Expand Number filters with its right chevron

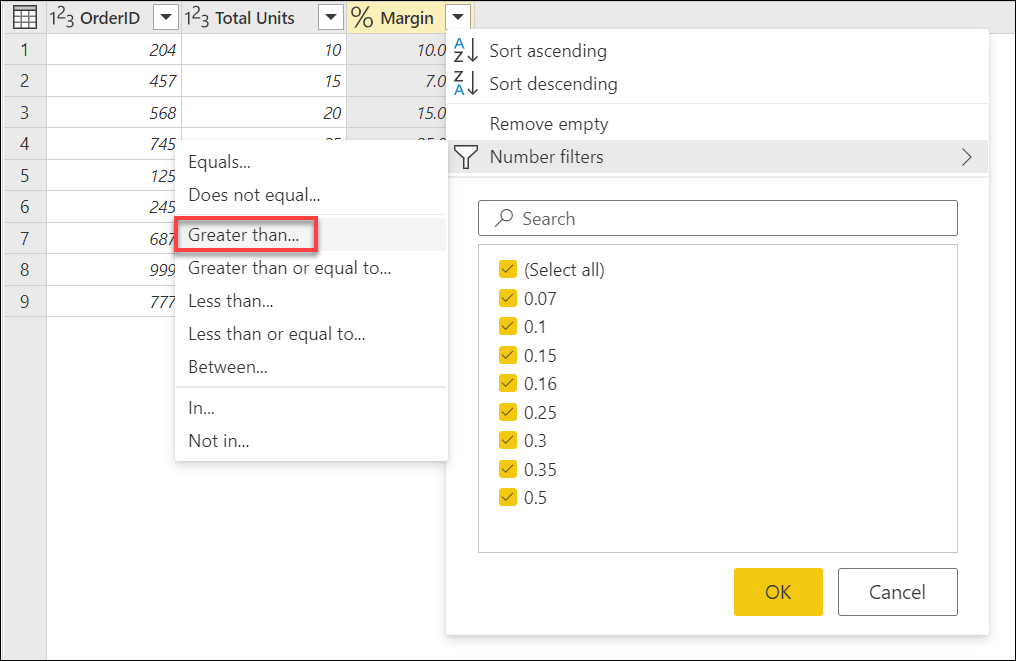point(965,157)
